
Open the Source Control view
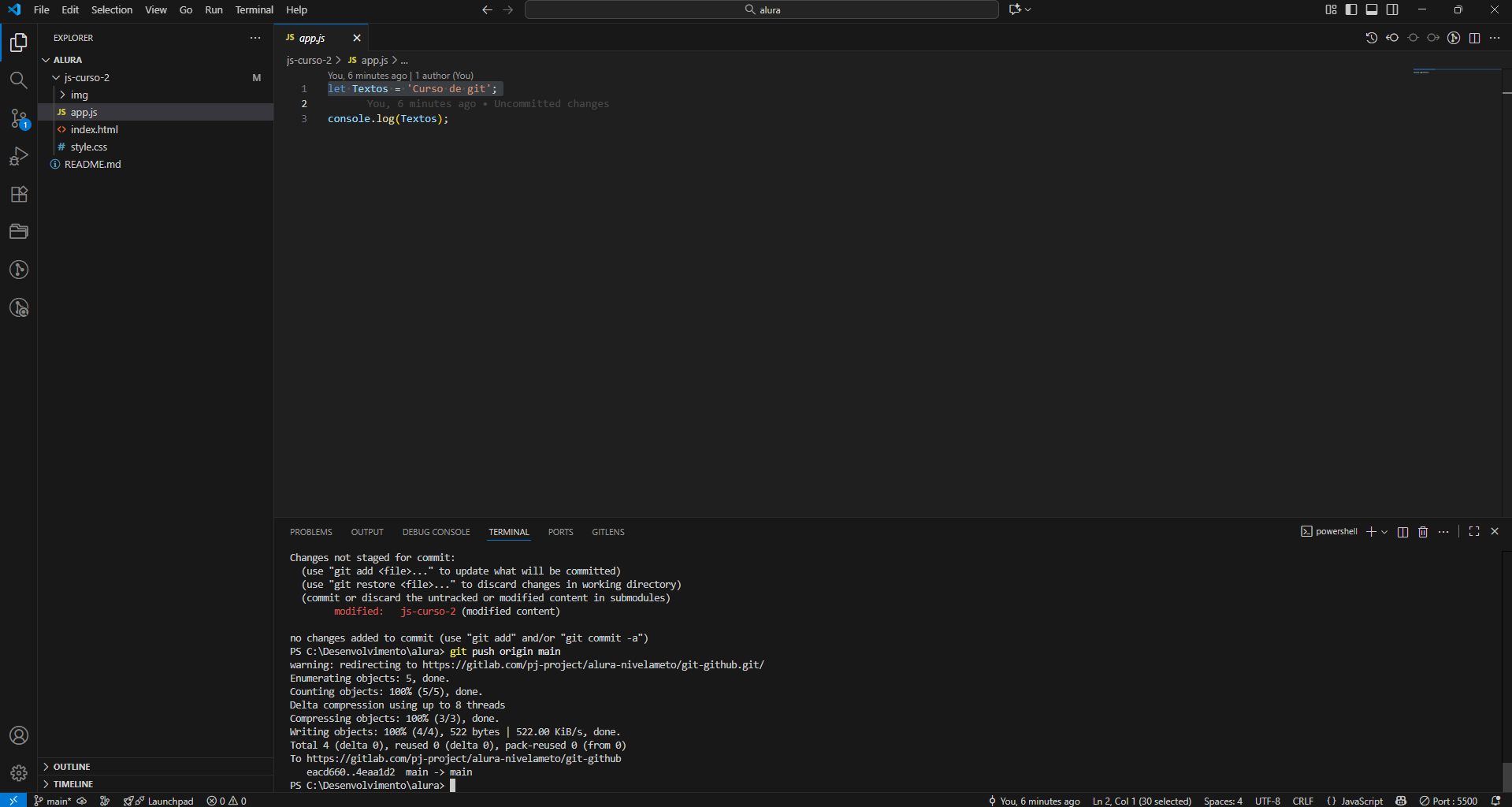tap(19, 118)
